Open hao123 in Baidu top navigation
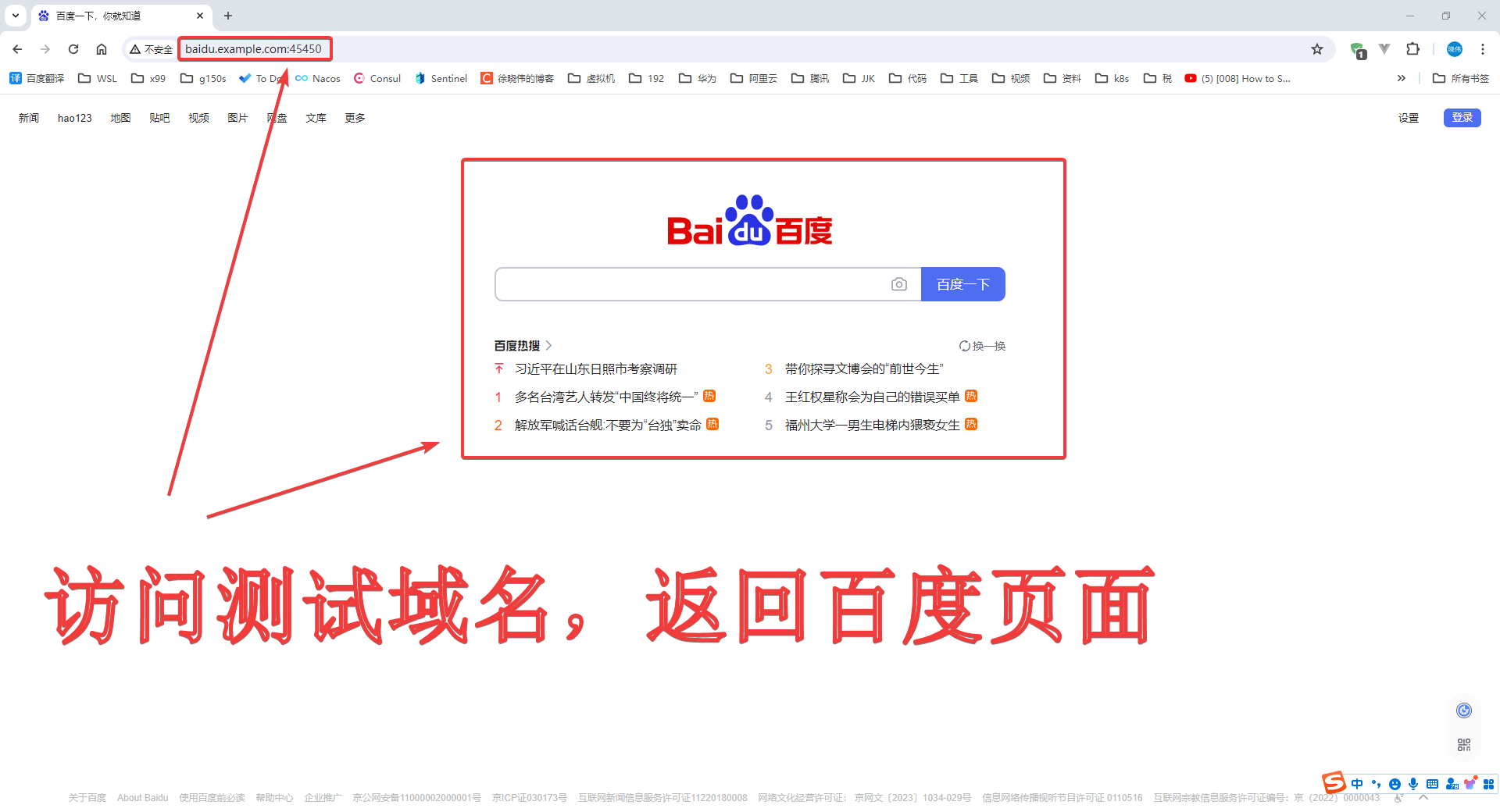Viewport: 1500px width, 812px height. pos(75,118)
